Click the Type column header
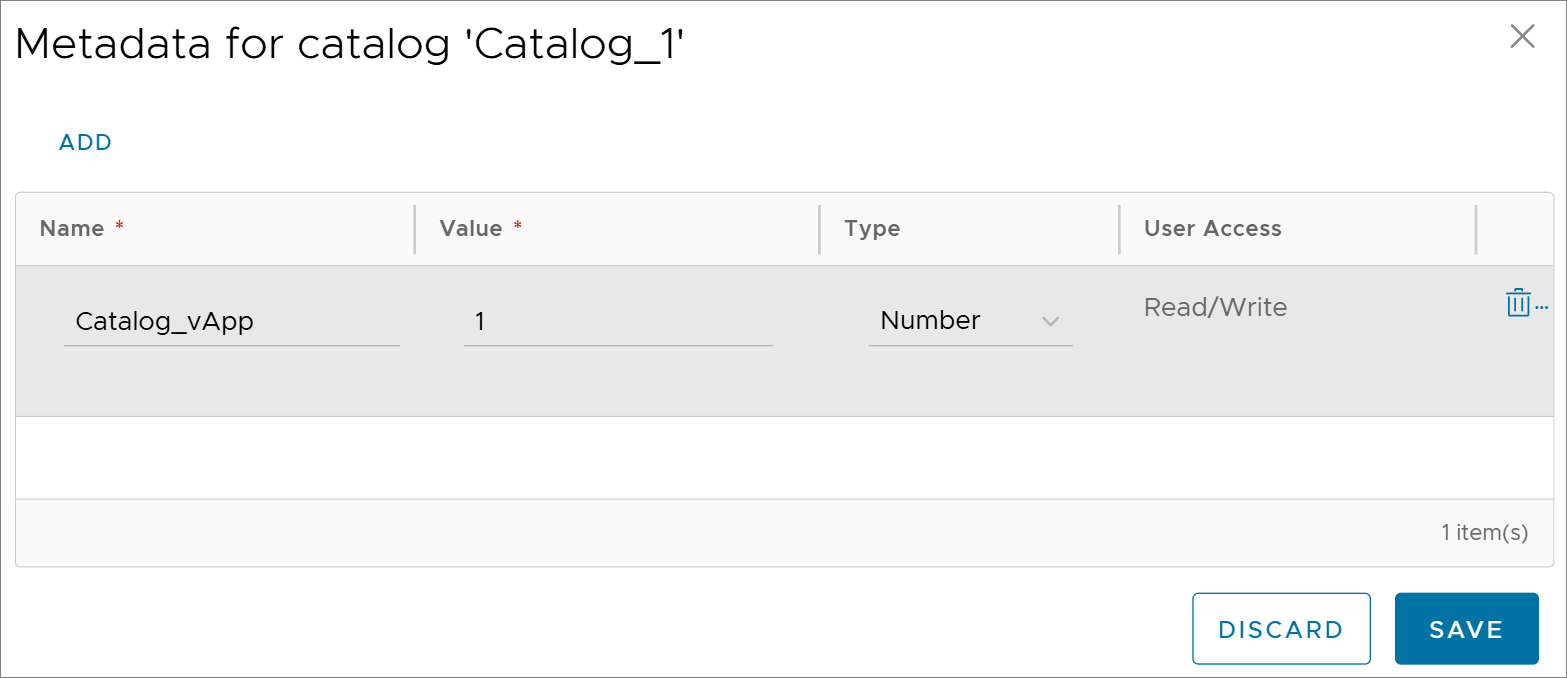The image size is (1567, 678). [x=872, y=228]
